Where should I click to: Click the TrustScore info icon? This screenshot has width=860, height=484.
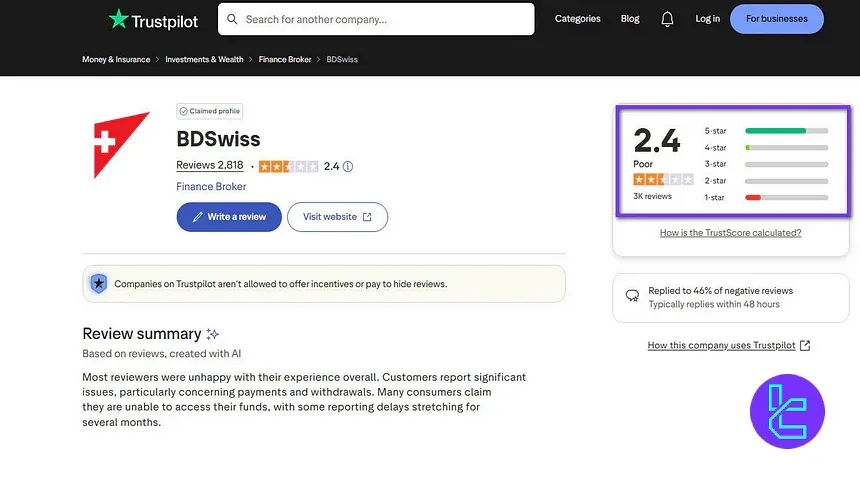click(348, 166)
